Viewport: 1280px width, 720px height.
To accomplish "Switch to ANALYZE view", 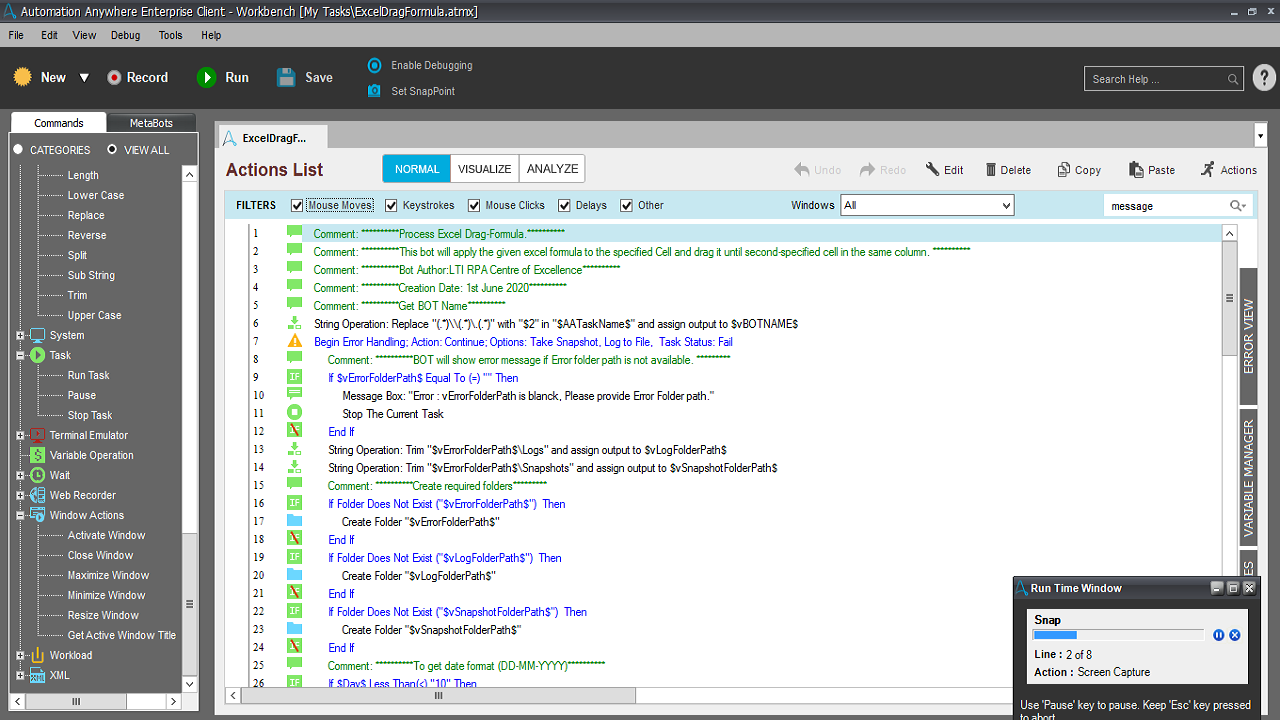I will pos(552,169).
